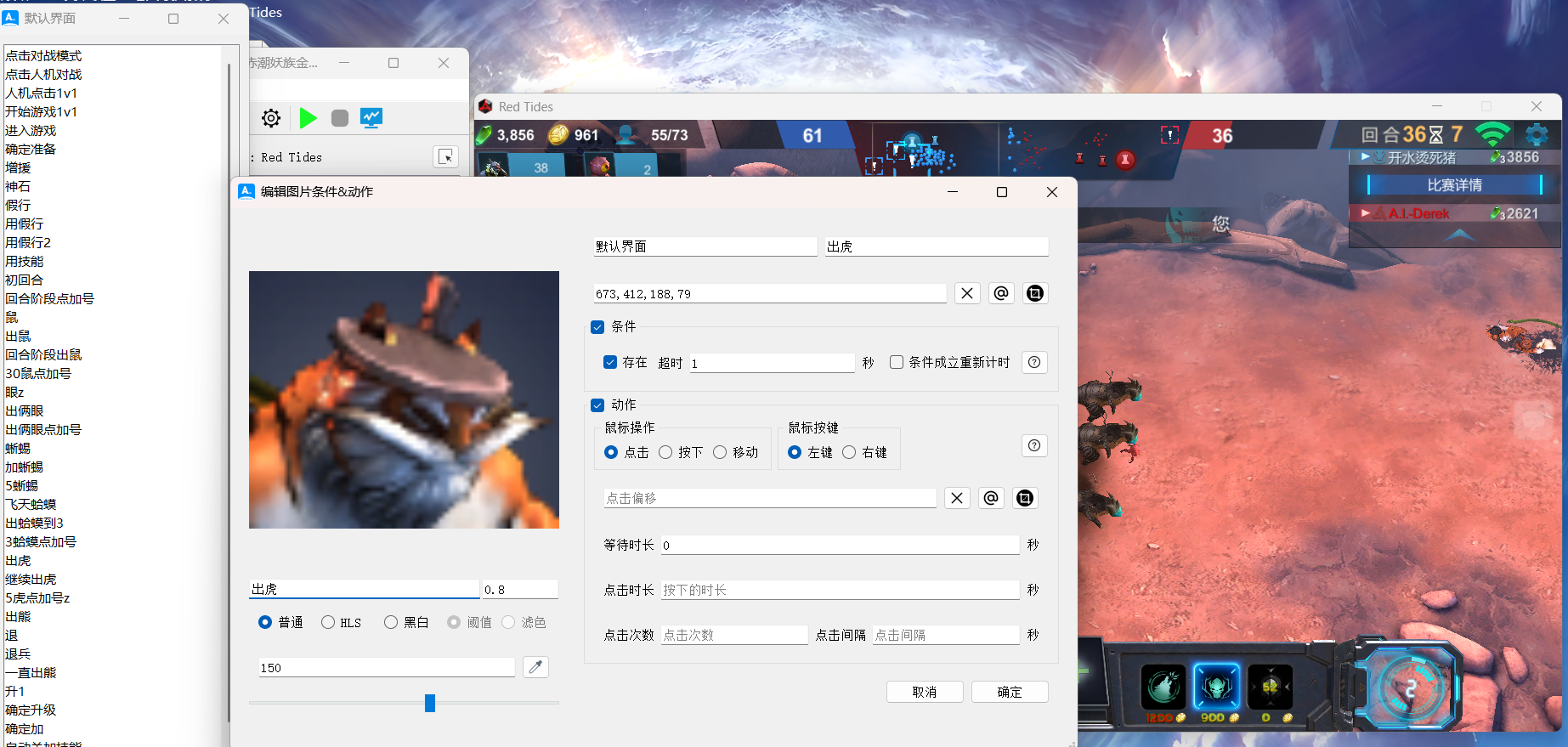Select the highlighted blue unit card costing 900
The height and width of the screenshot is (747, 1568).
point(1217,687)
